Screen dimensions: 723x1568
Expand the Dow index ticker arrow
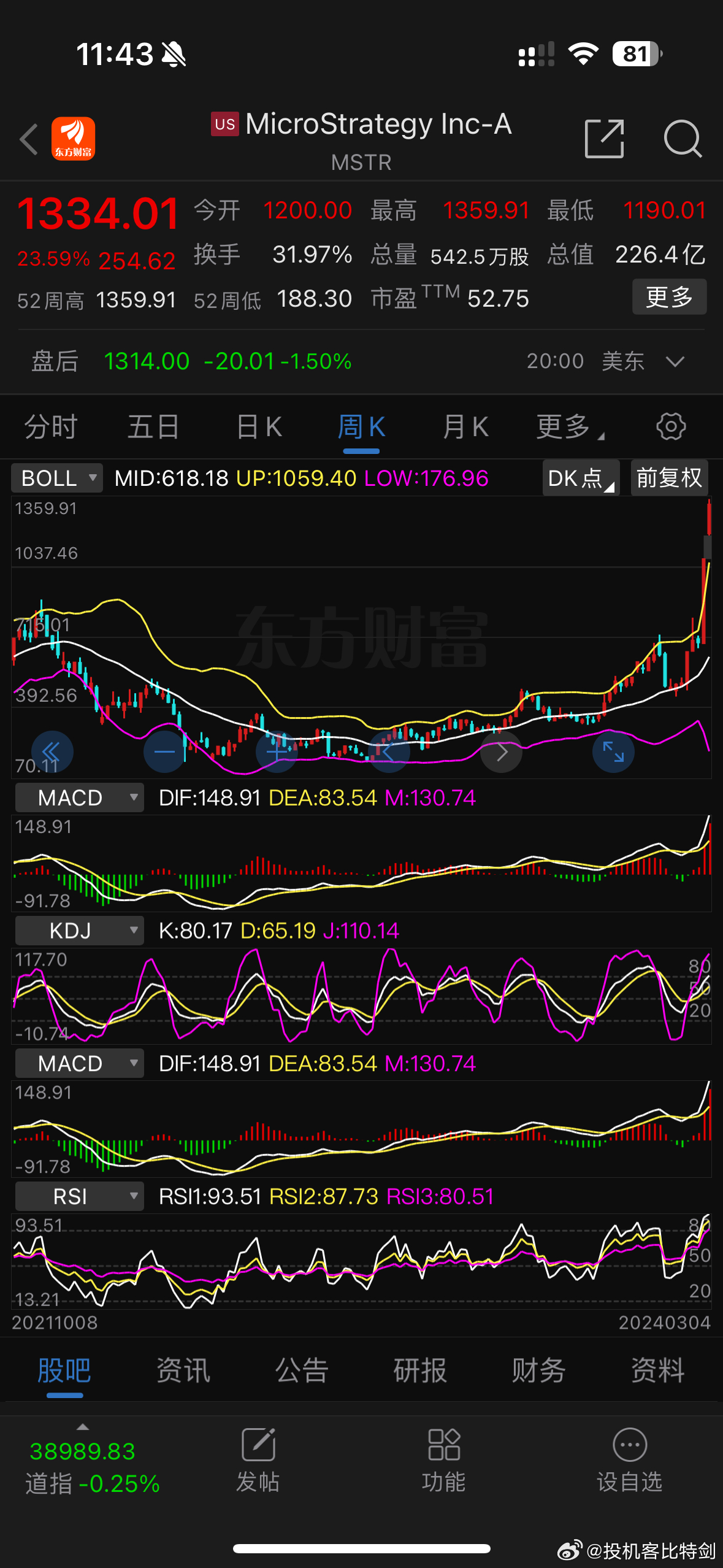[83, 1427]
